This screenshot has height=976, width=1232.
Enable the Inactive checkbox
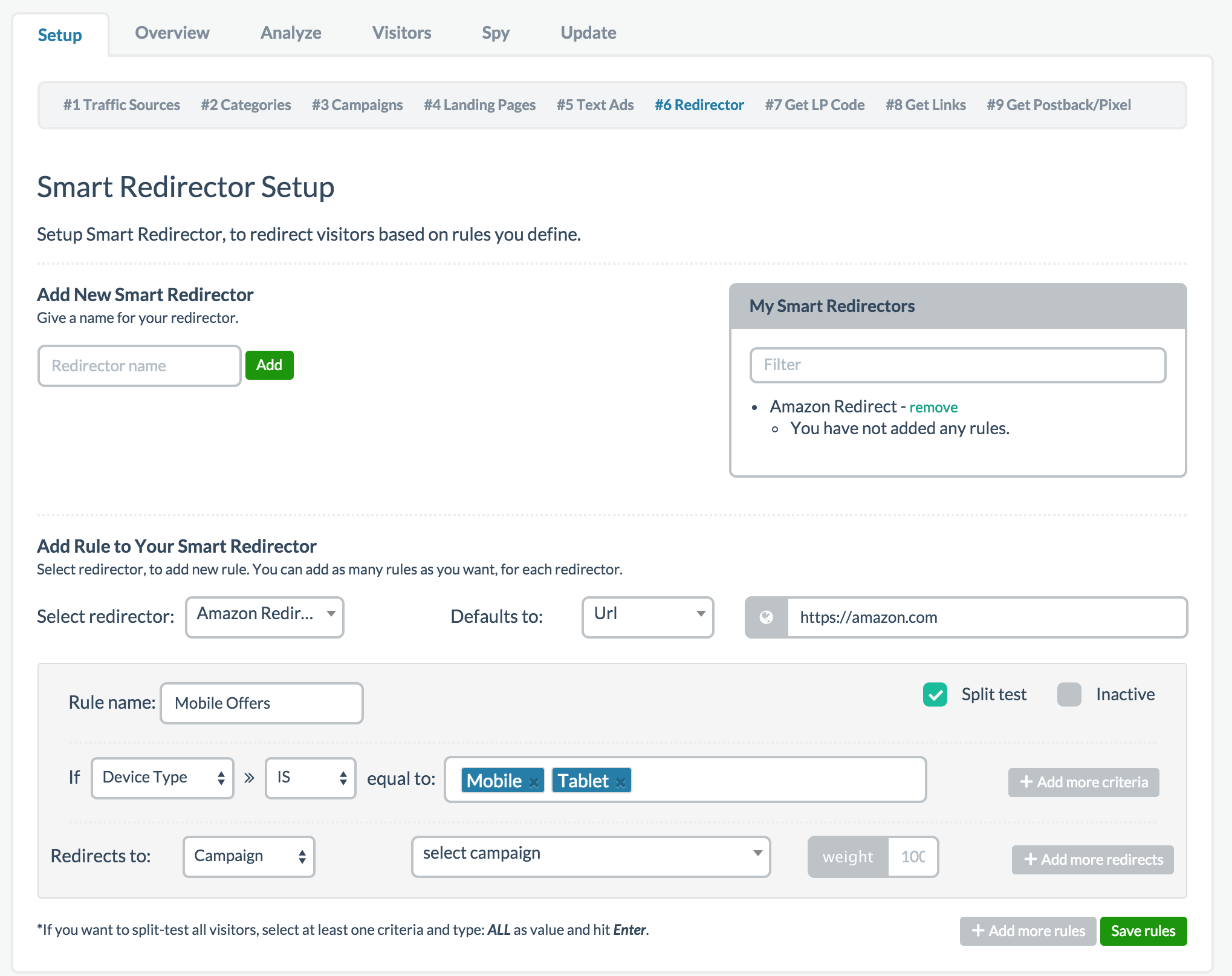1069,694
